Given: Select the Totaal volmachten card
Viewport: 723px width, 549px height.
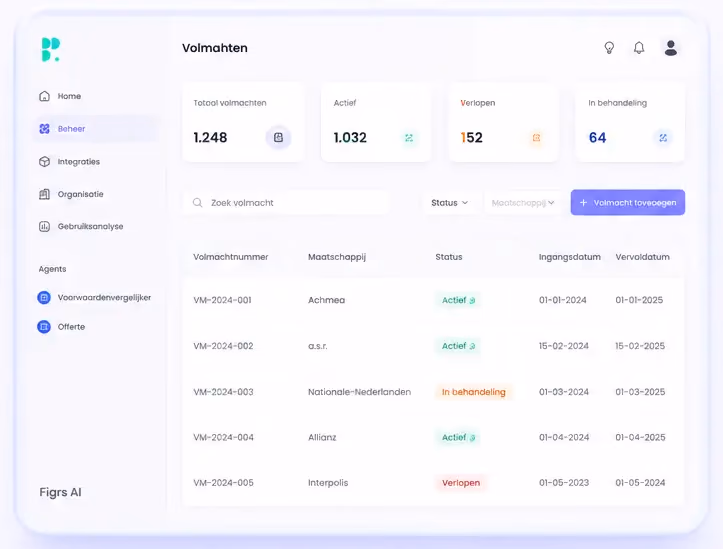Looking at the screenshot, I should (243, 123).
